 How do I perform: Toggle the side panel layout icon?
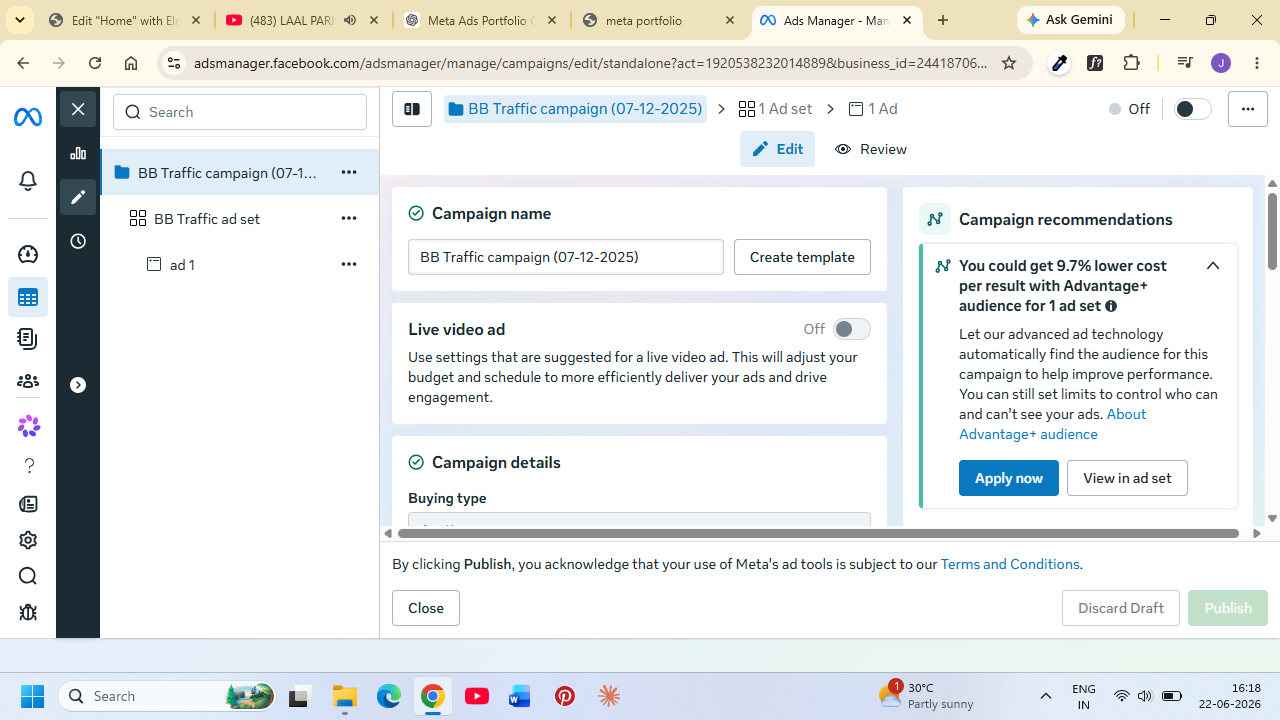coord(411,109)
